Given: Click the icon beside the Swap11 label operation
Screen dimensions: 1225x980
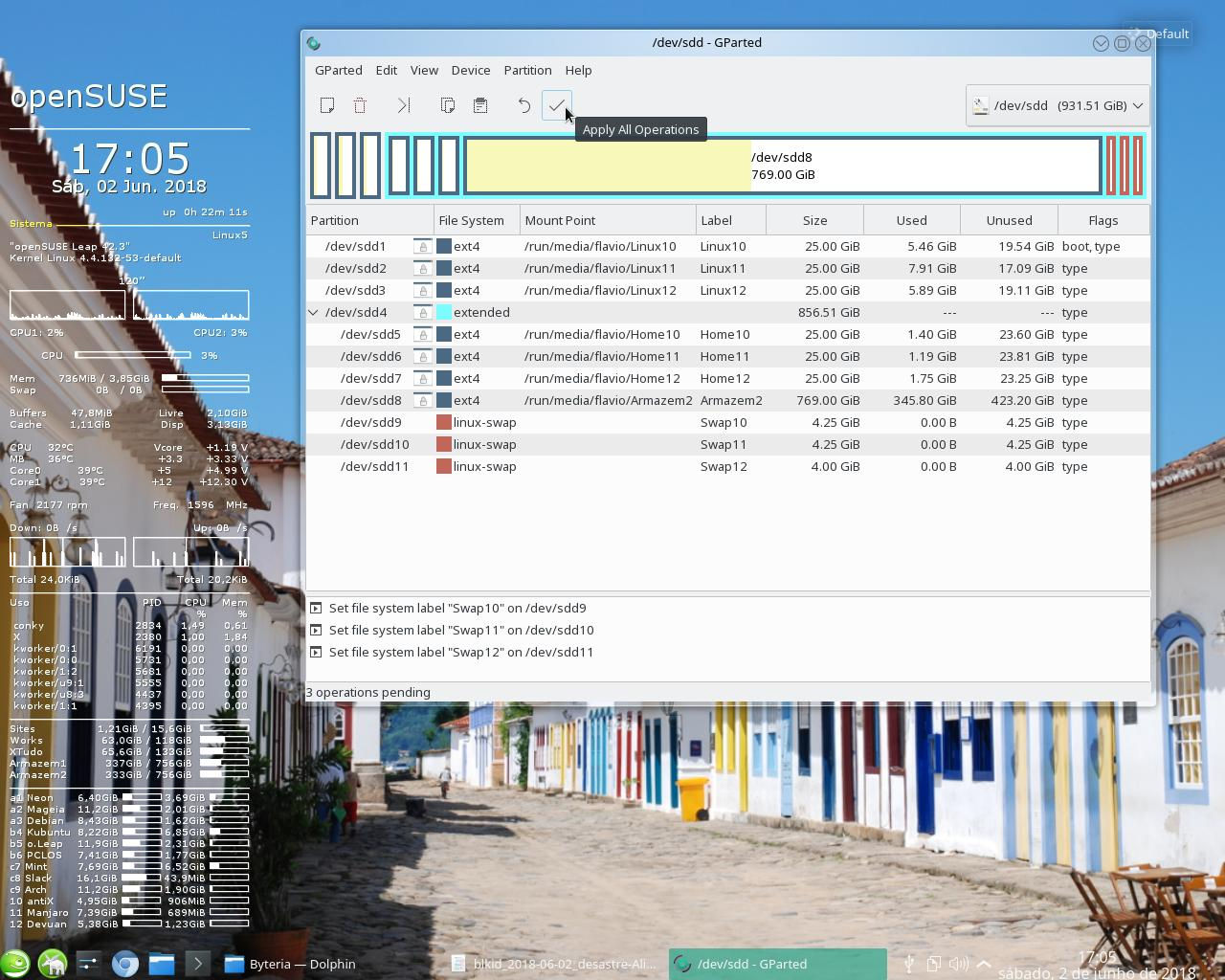Looking at the screenshot, I should coord(316,630).
